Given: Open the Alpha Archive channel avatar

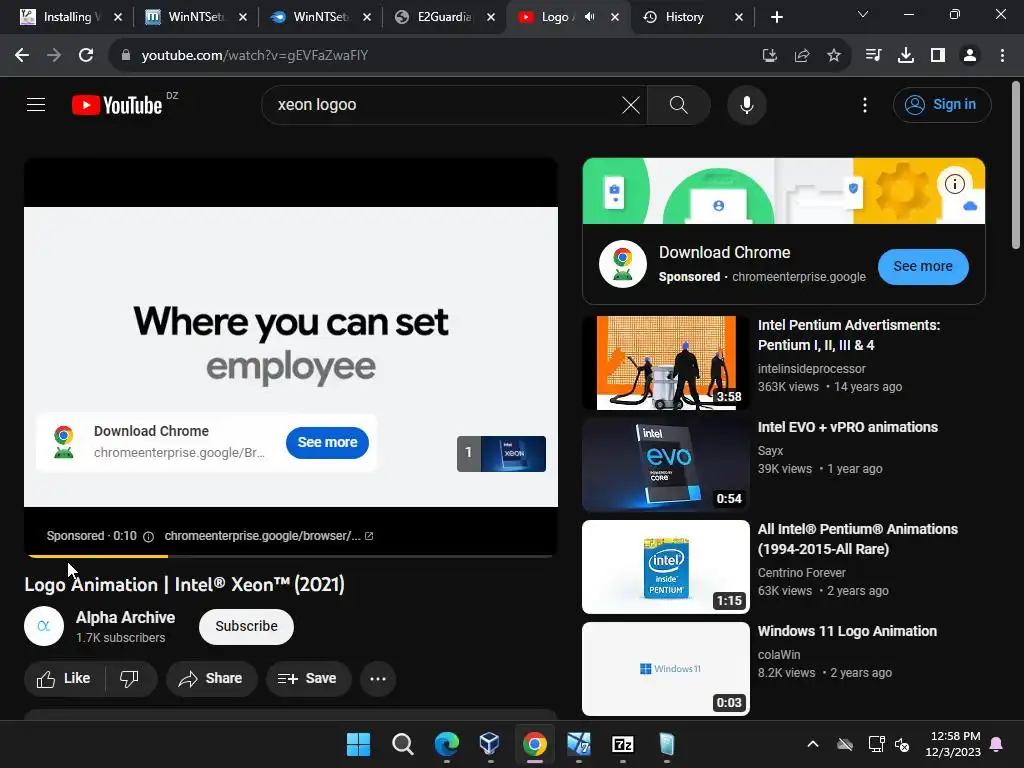Looking at the screenshot, I should (x=44, y=626).
